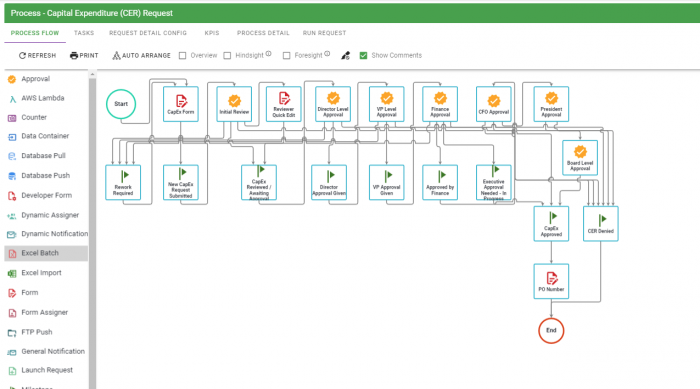Select the CFO Approval node
This screenshot has width=700, height=389.
pos(493,104)
